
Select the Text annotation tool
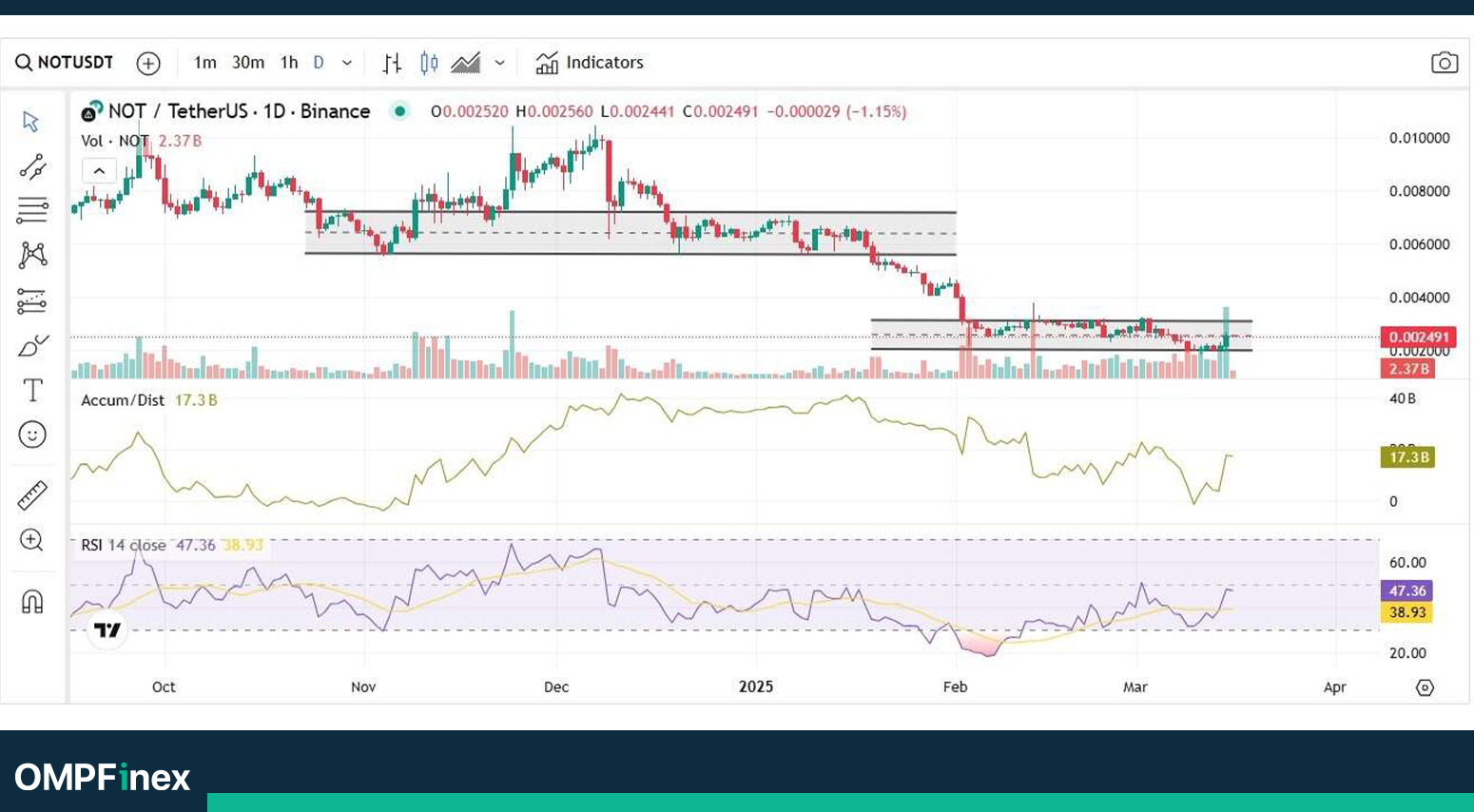tap(32, 390)
